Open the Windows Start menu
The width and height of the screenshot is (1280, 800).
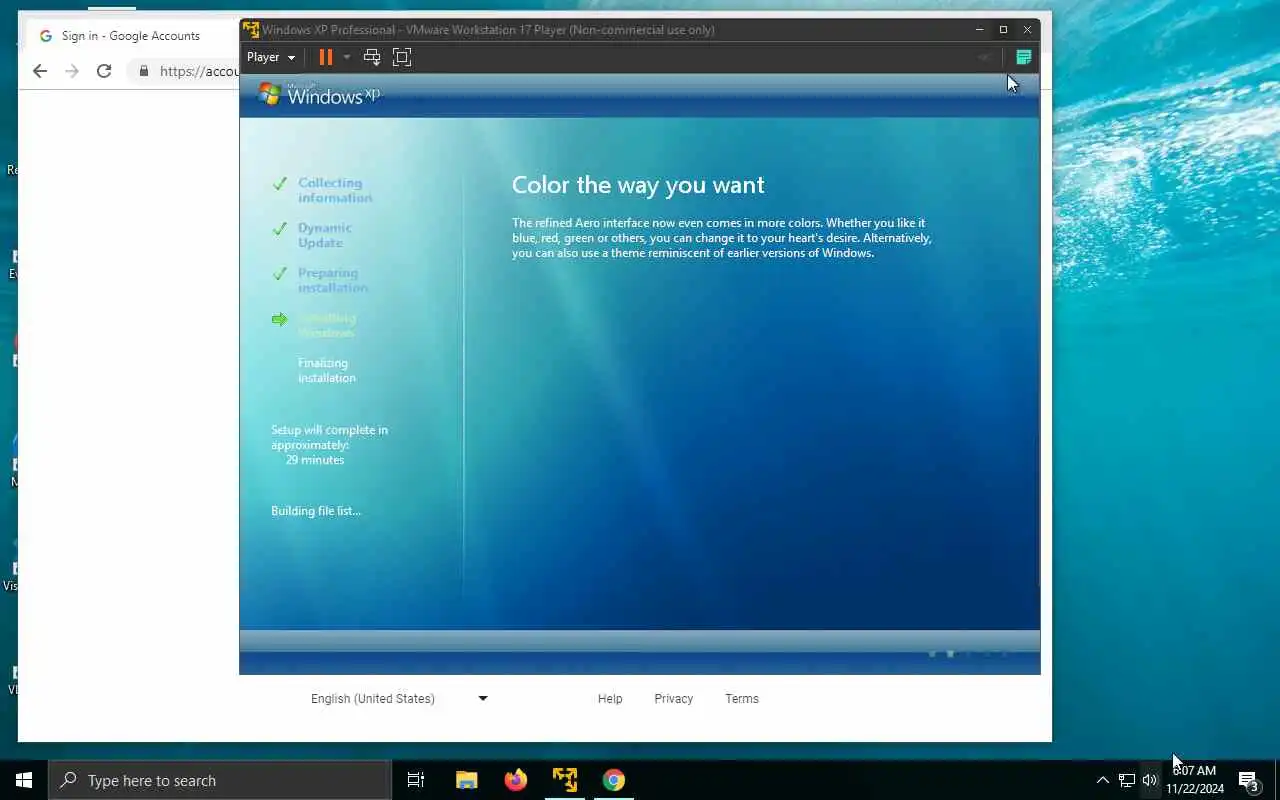pos(24,780)
